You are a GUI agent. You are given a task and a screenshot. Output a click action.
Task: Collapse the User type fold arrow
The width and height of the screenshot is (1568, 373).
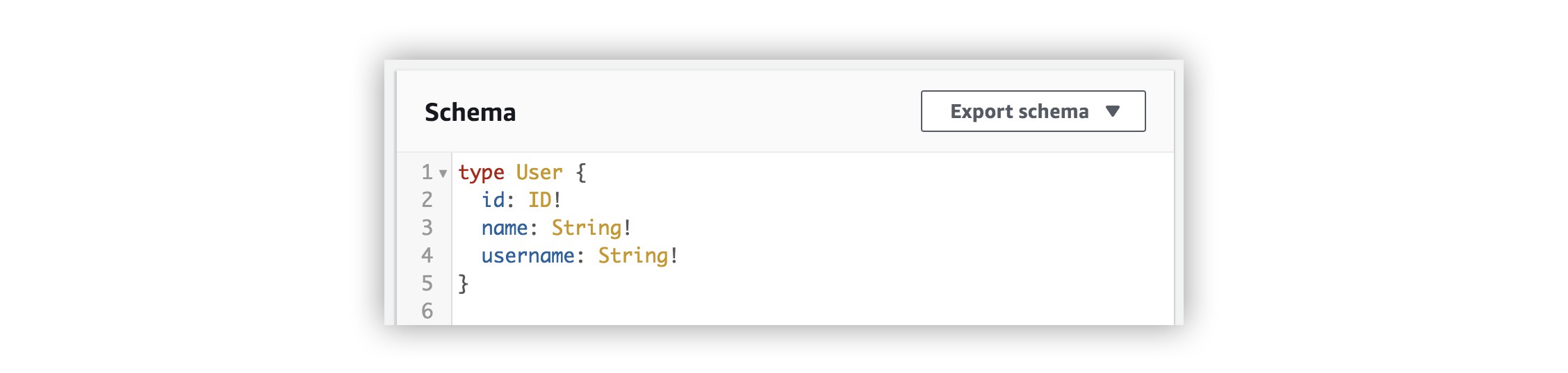(x=443, y=173)
